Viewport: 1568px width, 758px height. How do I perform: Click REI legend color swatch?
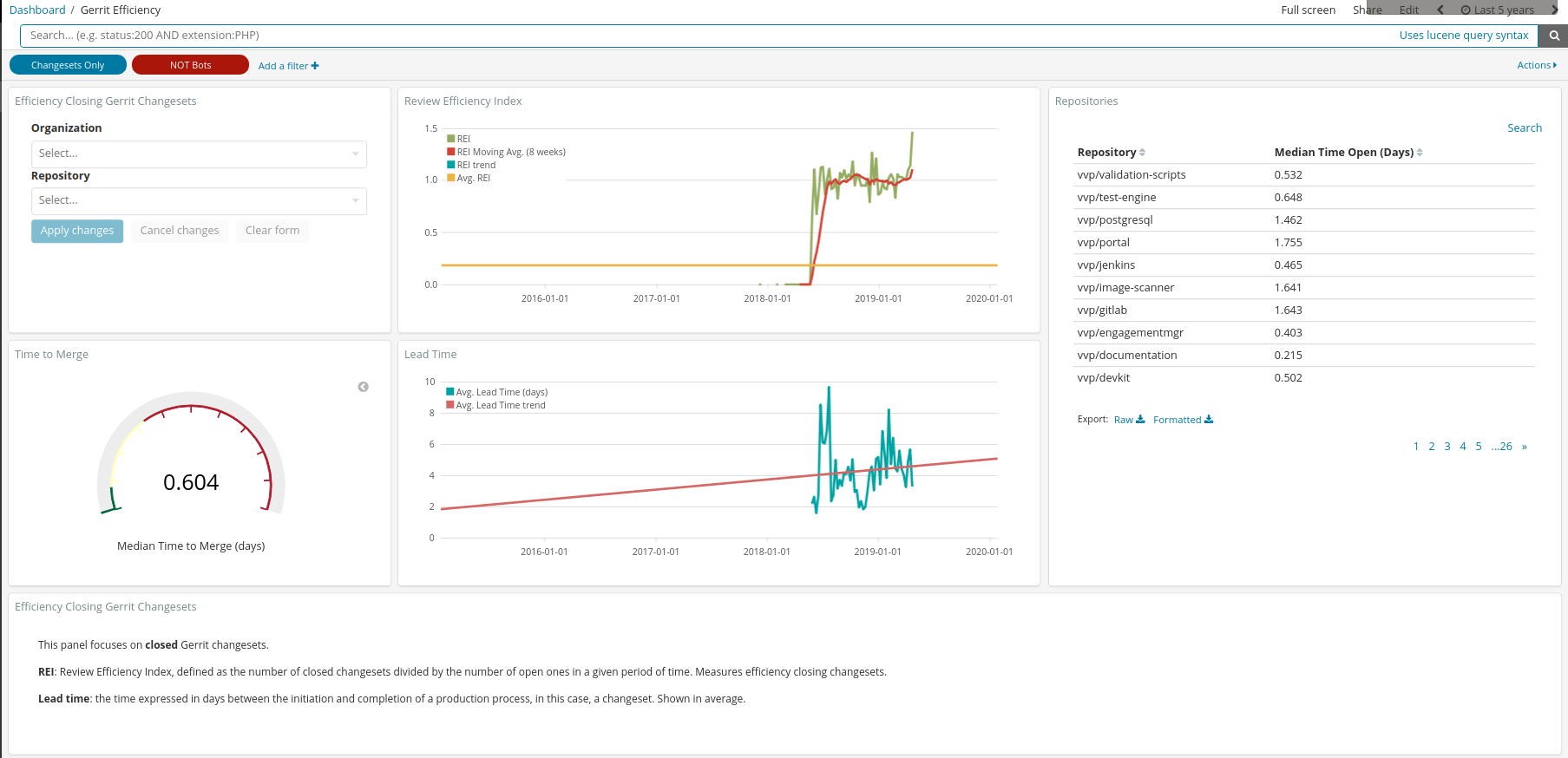coord(451,139)
